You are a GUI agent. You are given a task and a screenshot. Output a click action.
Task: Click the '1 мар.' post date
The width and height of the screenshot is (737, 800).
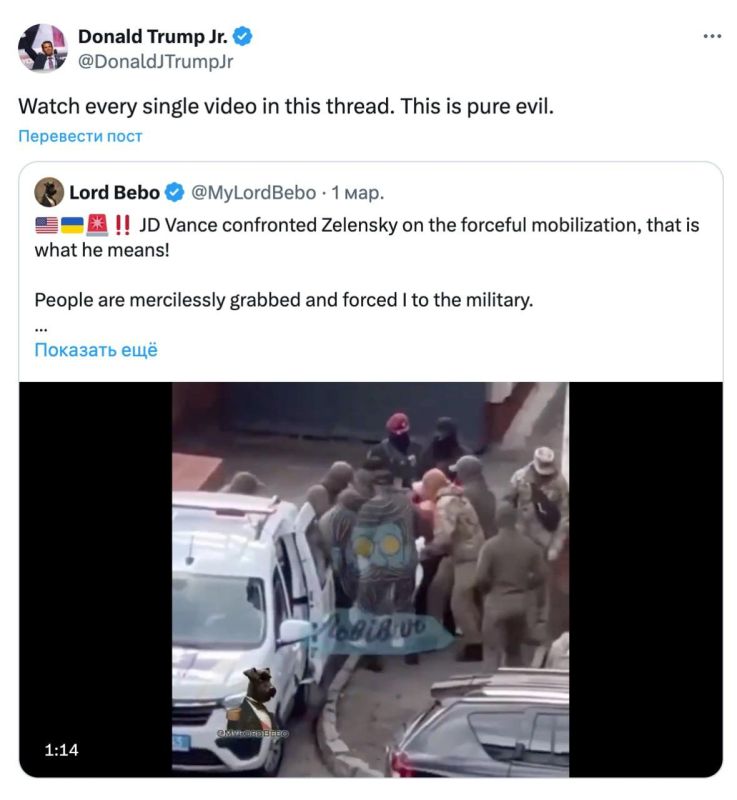[358, 193]
